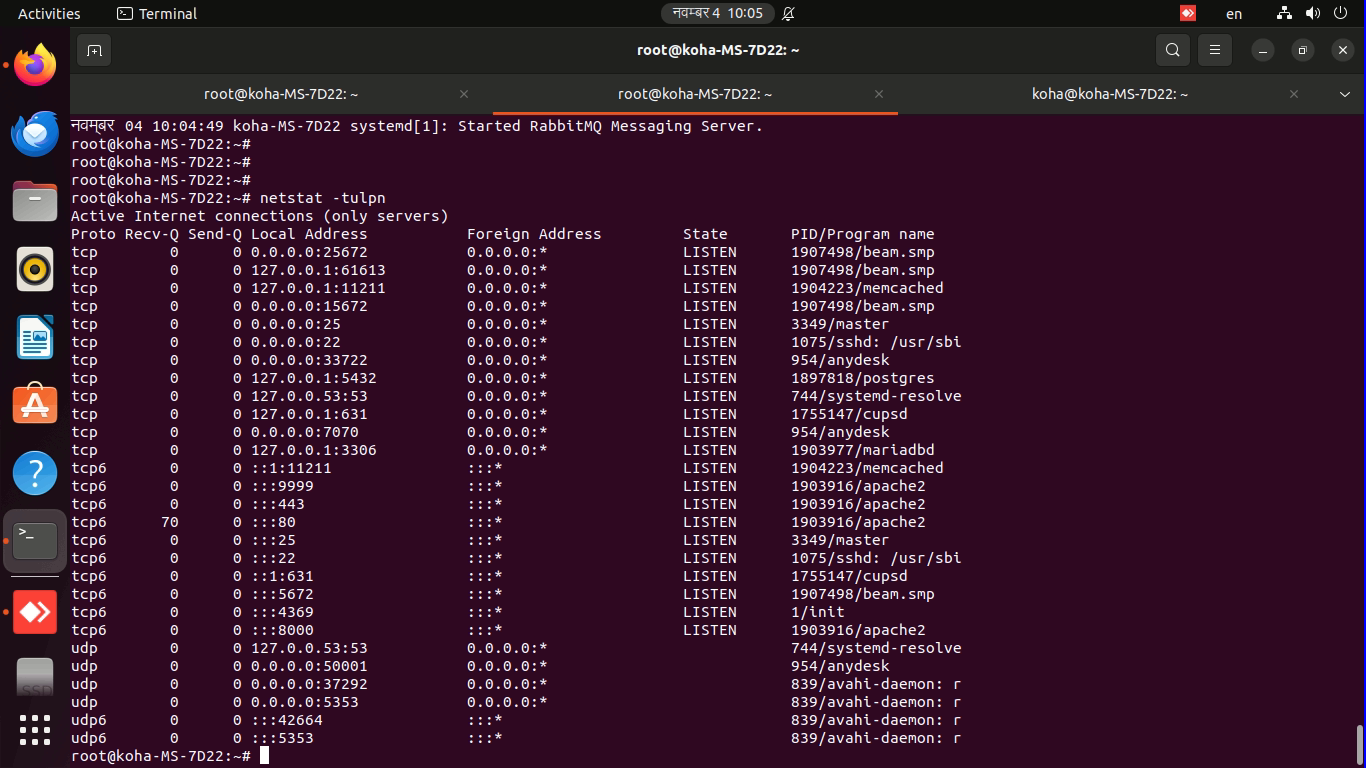This screenshot has width=1366, height=768.
Task: Click the terminal search icon
Action: [1173, 50]
